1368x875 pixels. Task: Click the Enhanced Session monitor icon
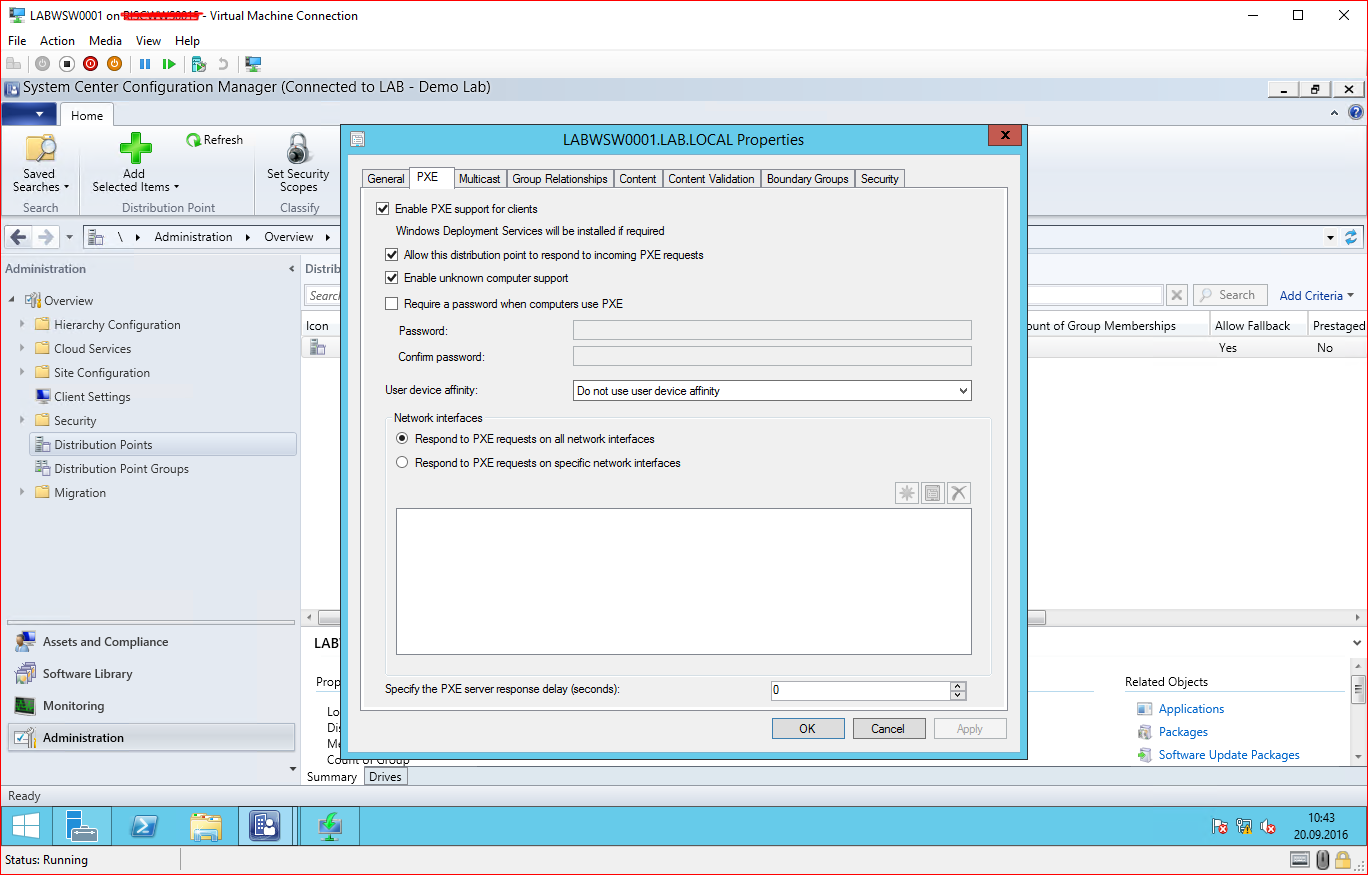pos(253,64)
